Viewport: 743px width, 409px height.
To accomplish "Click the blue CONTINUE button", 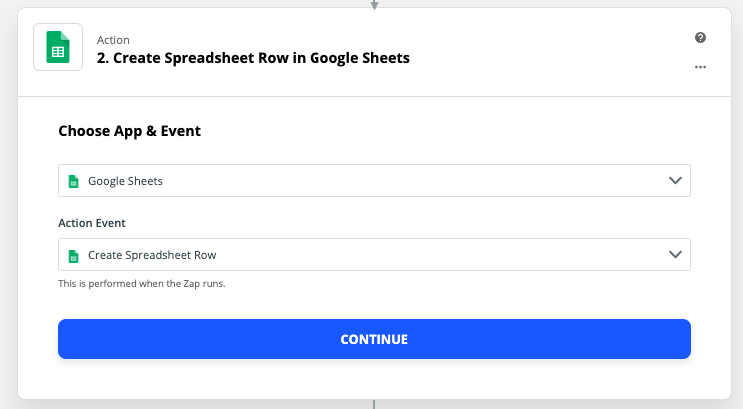I will (x=374, y=339).
